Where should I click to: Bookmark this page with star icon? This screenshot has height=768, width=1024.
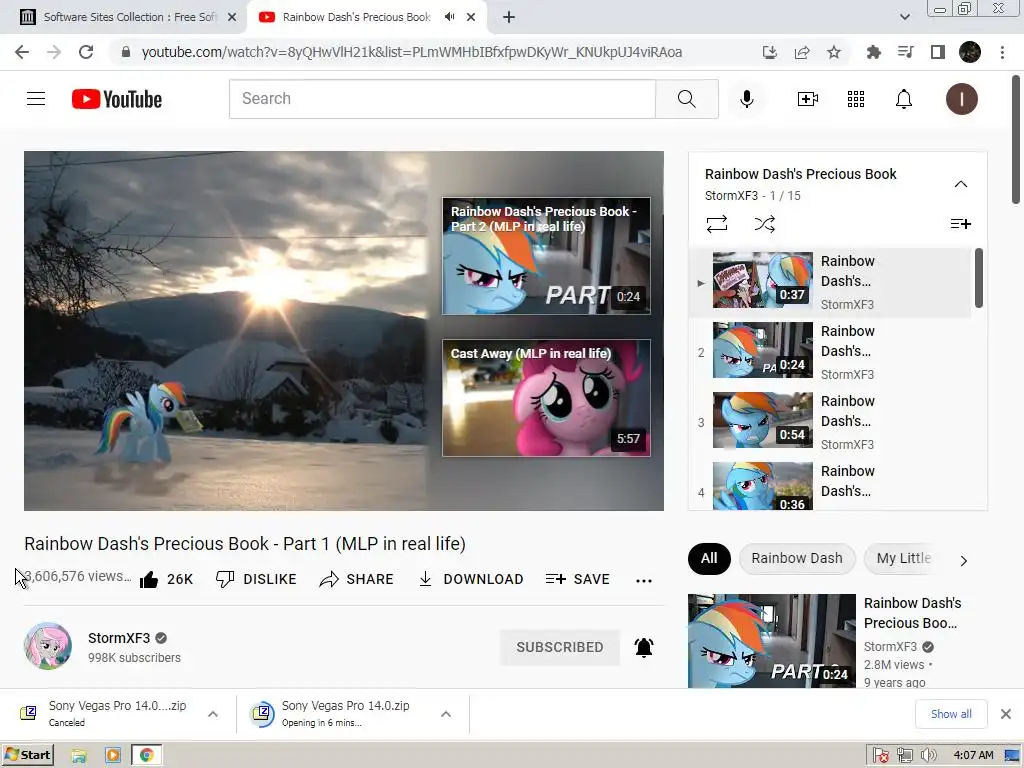point(833,52)
